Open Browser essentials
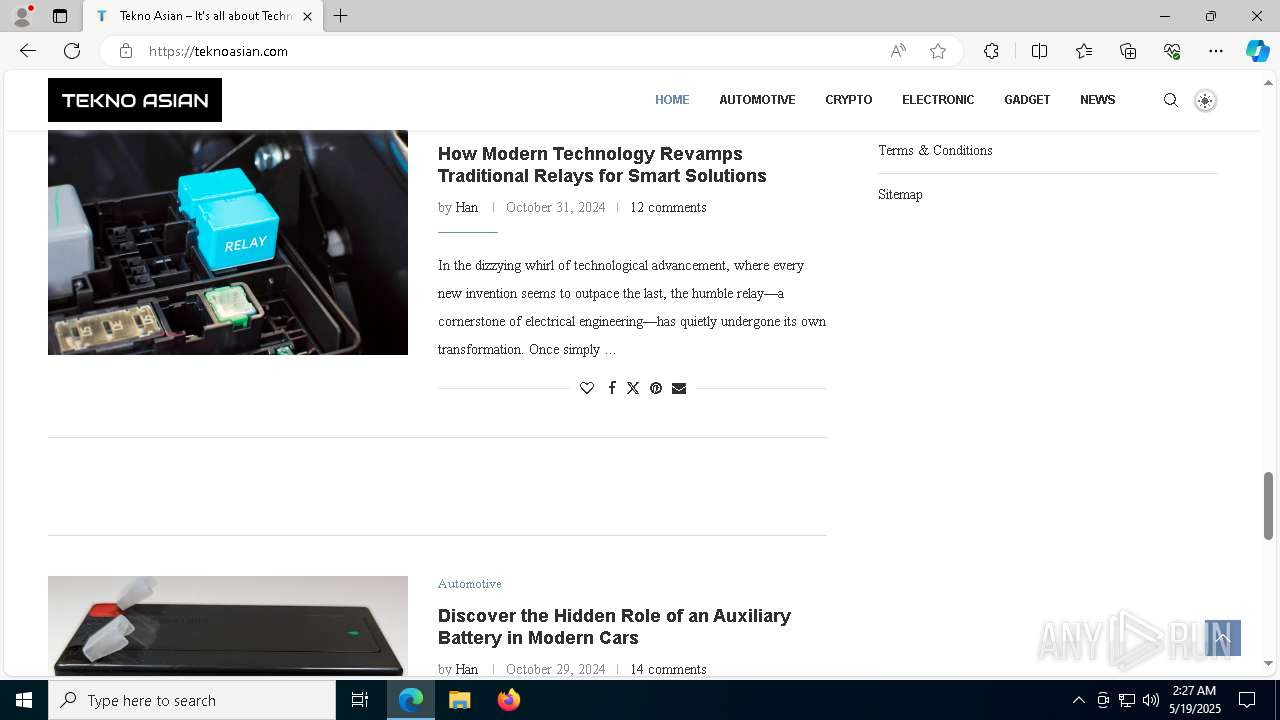1280x720 pixels. (x=1172, y=51)
